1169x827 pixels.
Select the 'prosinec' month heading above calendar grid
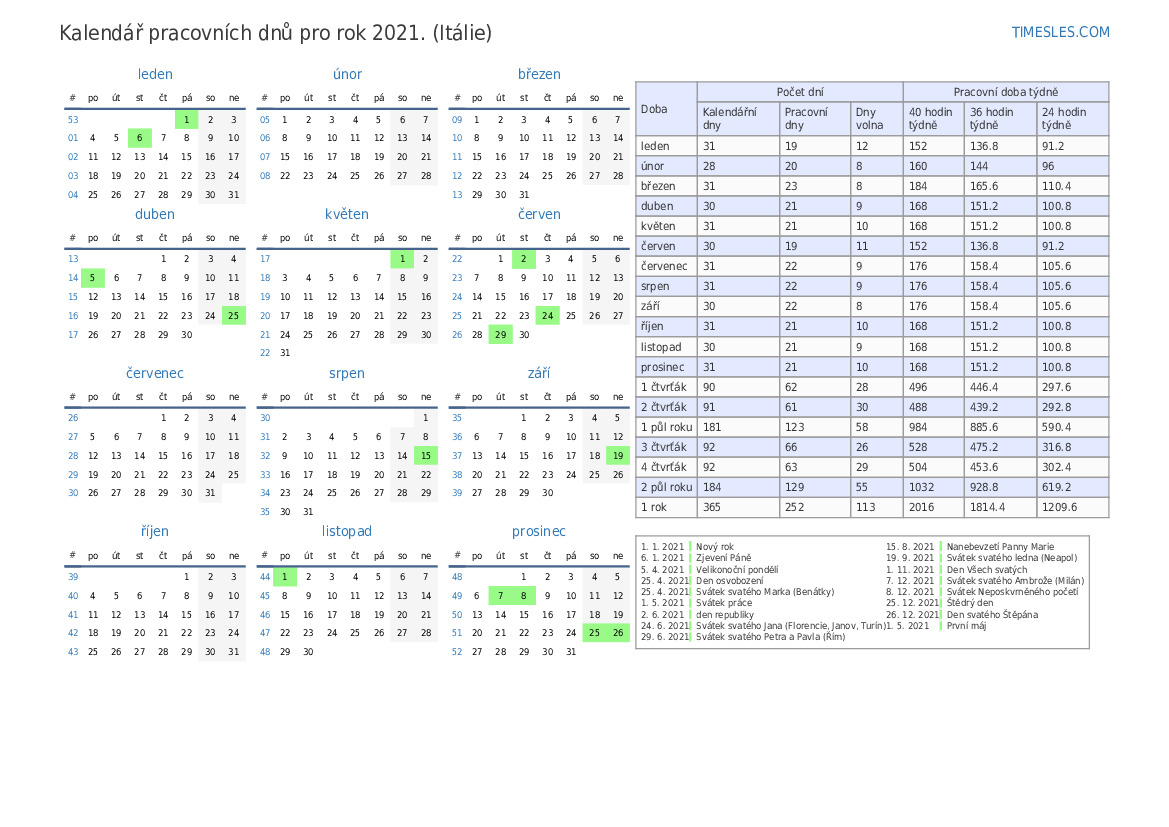click(x=539, y=531)
